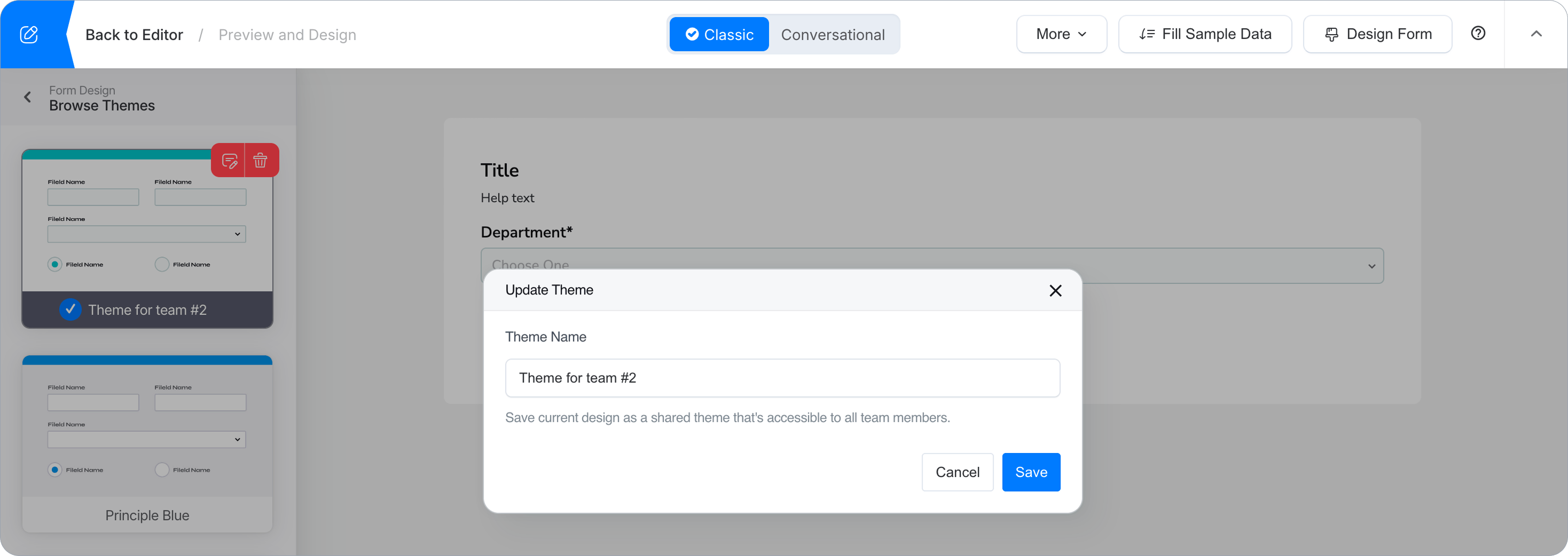Click the shared theme description text

point(727,418)
